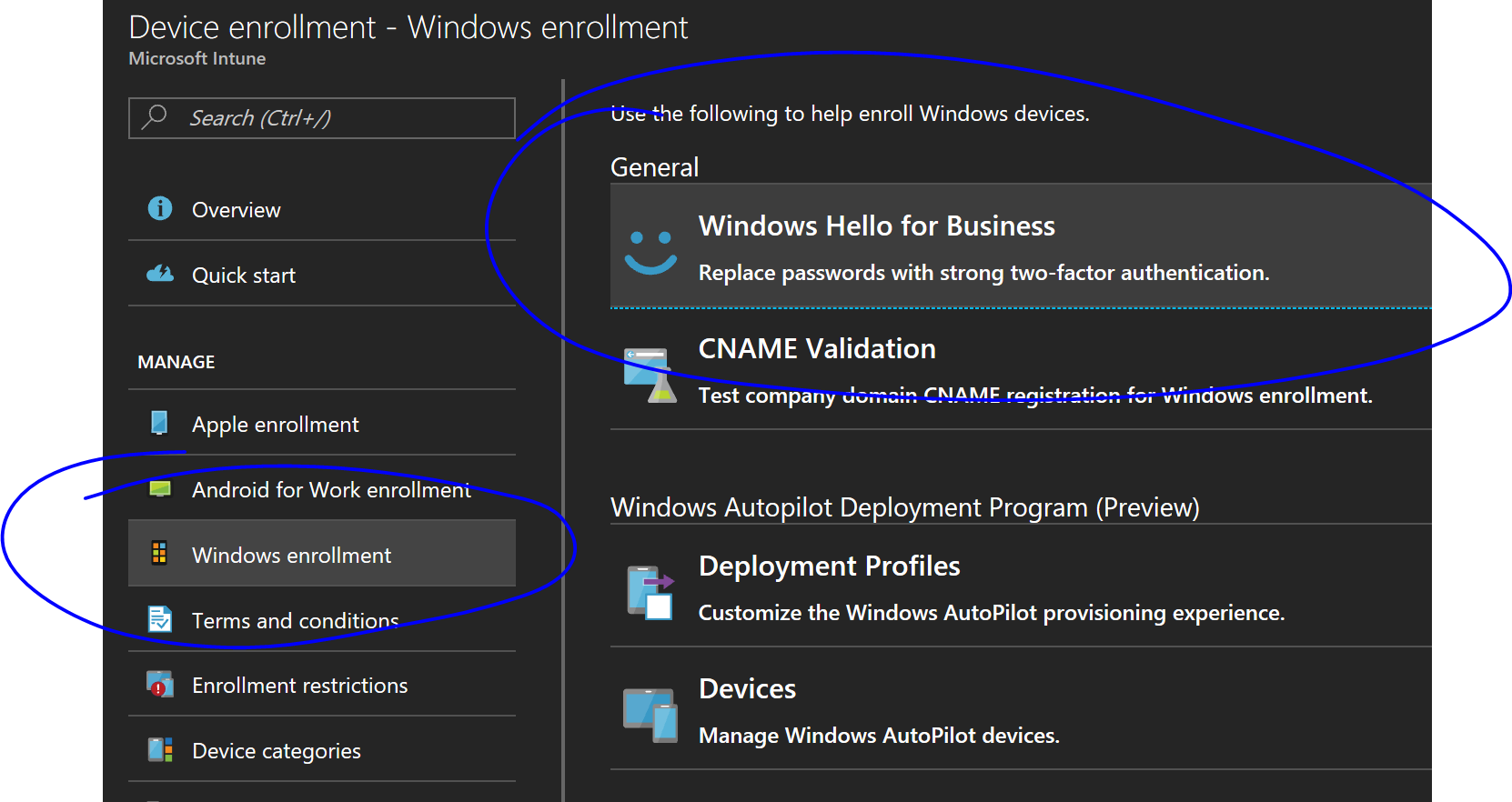Click the Devices tablet and phone icon
Screen dimensions: 1512x802
[x=650, y=715]
